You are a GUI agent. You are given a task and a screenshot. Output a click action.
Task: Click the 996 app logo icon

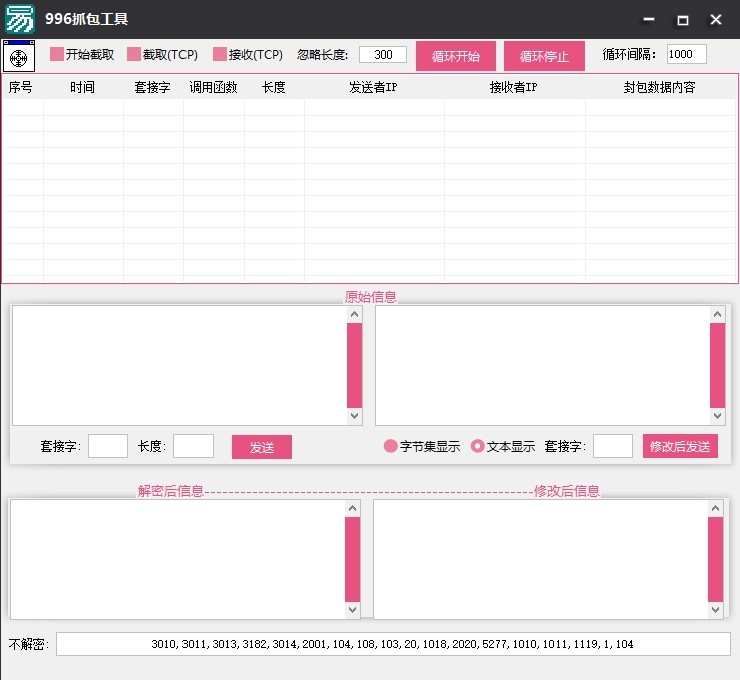pyautogui.click(x=20, y=19)
